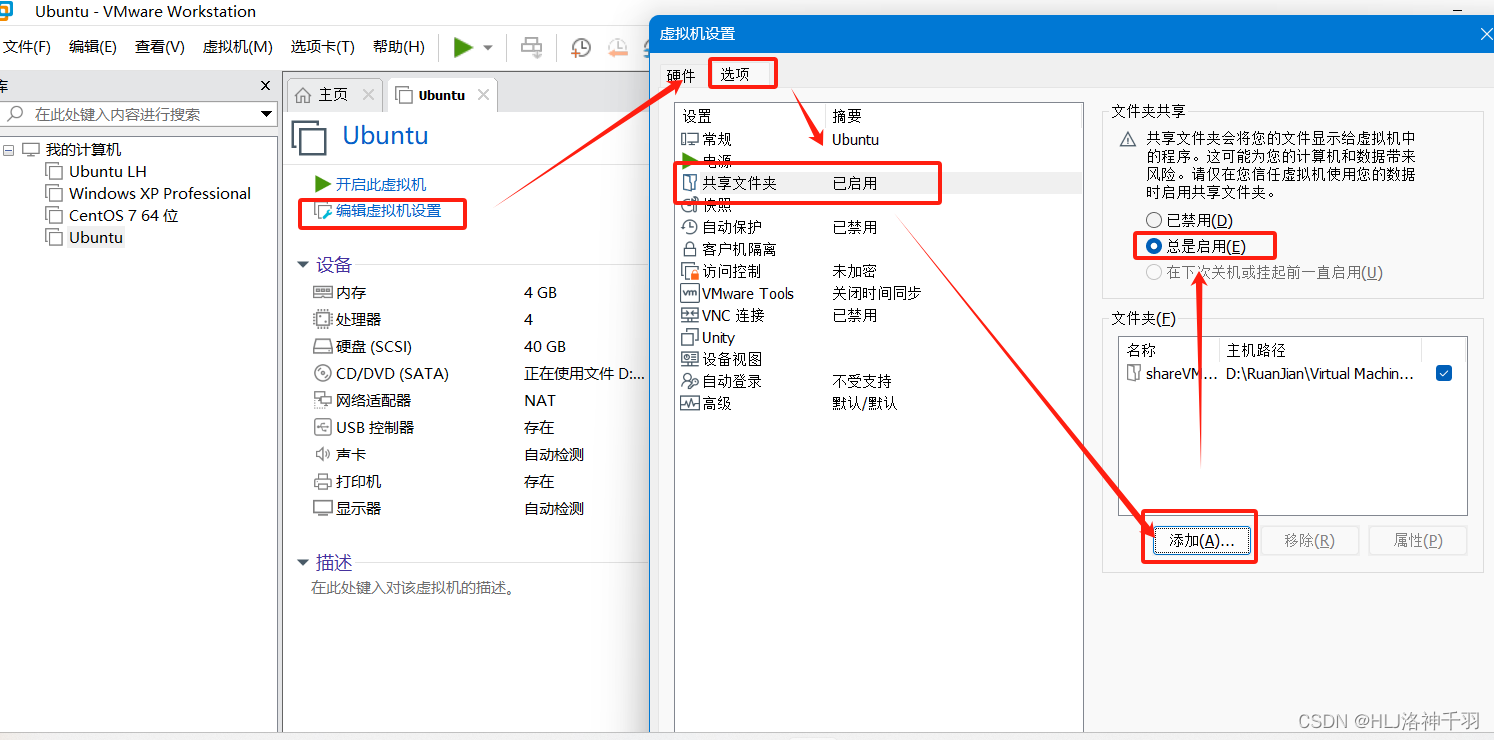This screenshot has width=1494, height=740.
Task: Open the 选项卡(T) menu
Action: [x=322, y=47]
